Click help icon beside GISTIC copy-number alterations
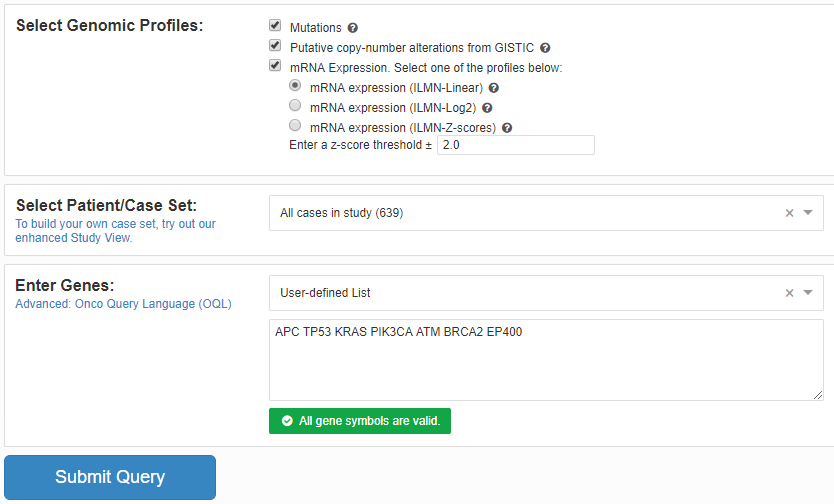Viewport: 834px width, 504px height. tap(545, 48)
